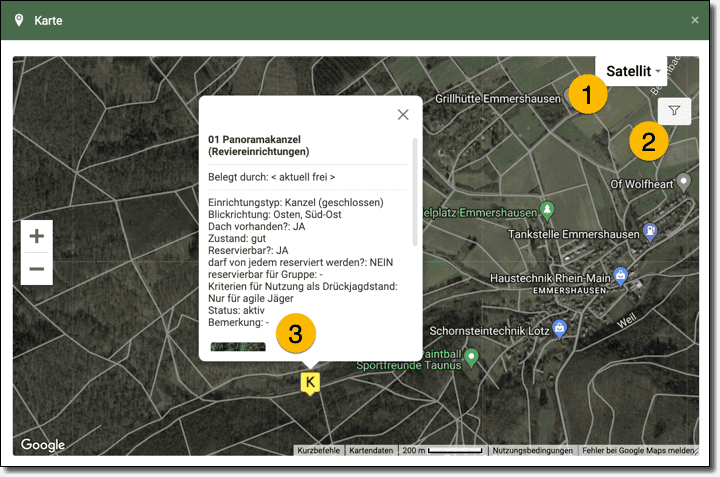The height and width of the screenshot is (477, 720).
Task: Click the green Spielplatz Emmershausen park pin
Action: 546,209
